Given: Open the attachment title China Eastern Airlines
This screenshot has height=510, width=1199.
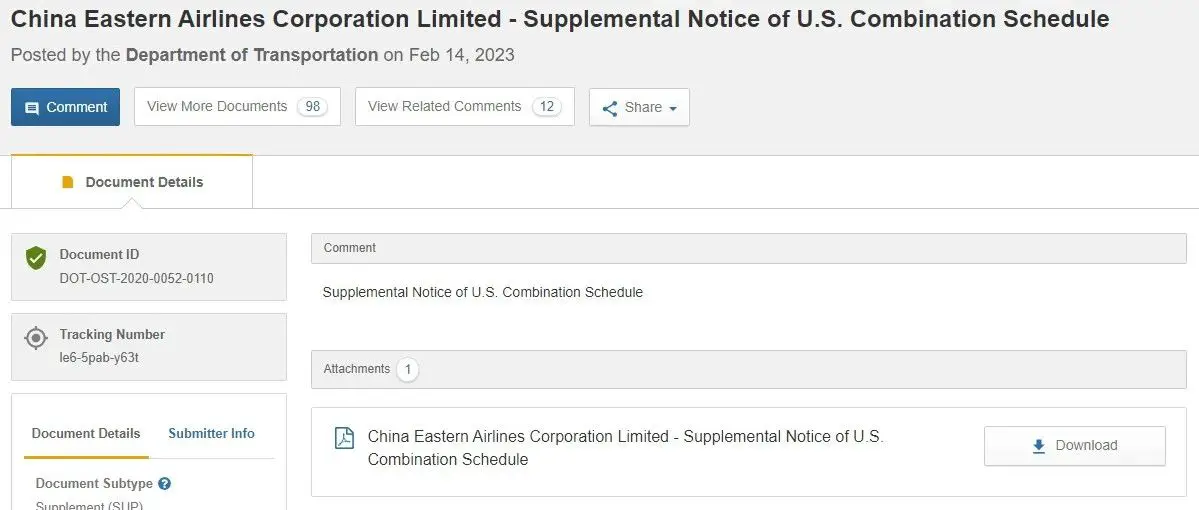Looking at the screenshot, I should pyautogui.click(x=625, y=448).
